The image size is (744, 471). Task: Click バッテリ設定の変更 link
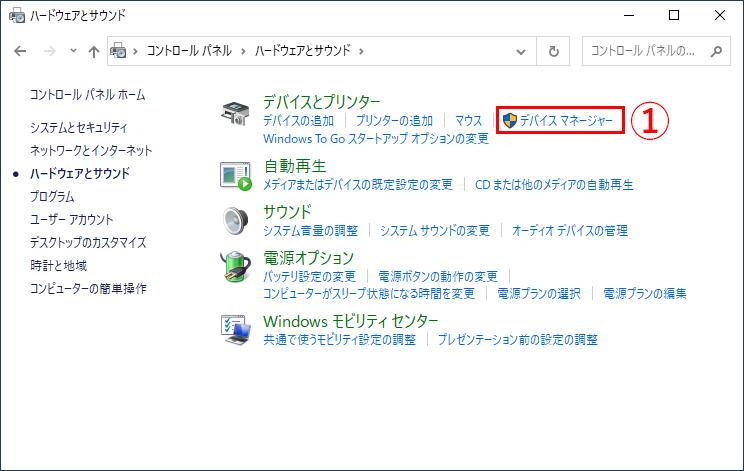pos(309,276)
